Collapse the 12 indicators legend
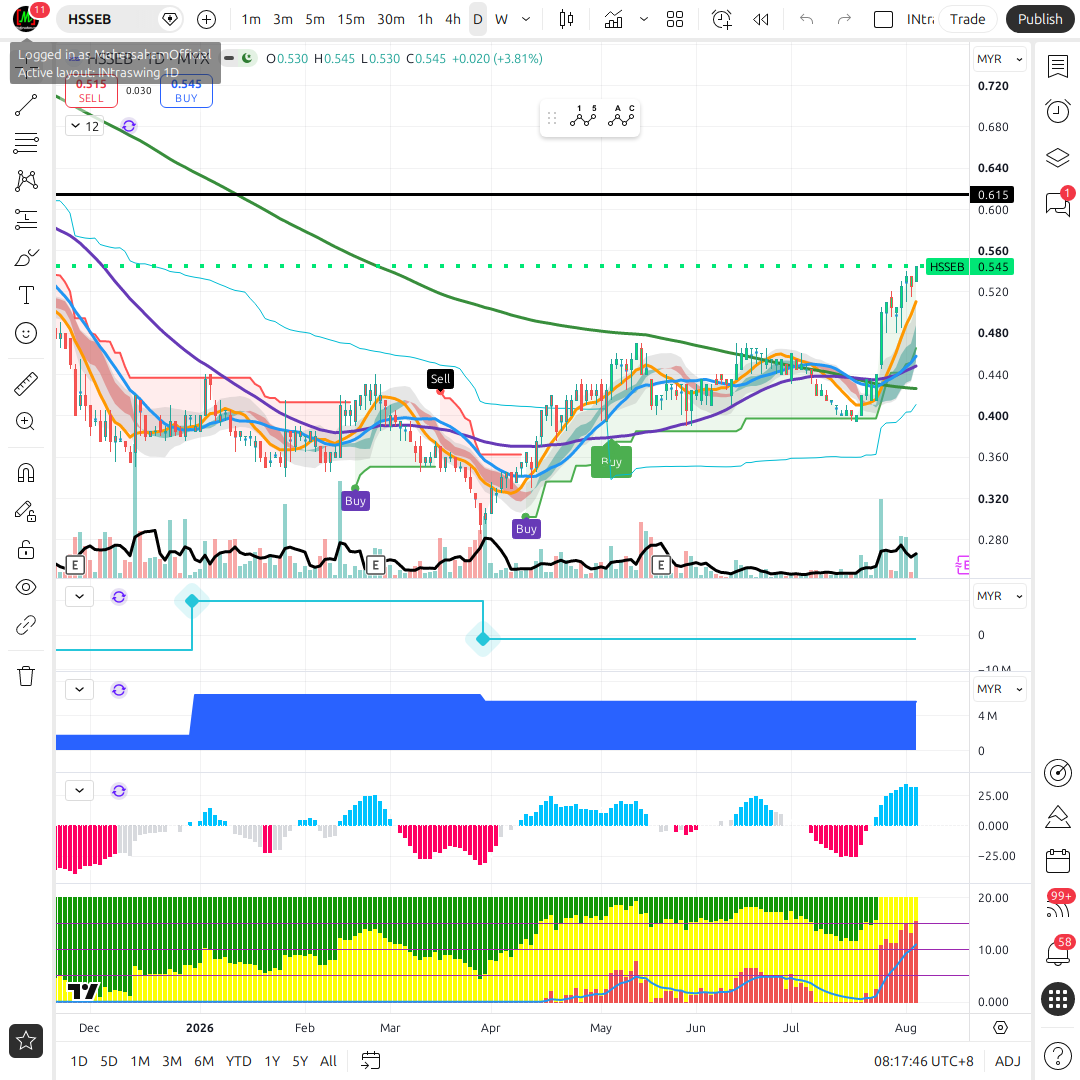 pyautogui.click(x=85, y=126)
